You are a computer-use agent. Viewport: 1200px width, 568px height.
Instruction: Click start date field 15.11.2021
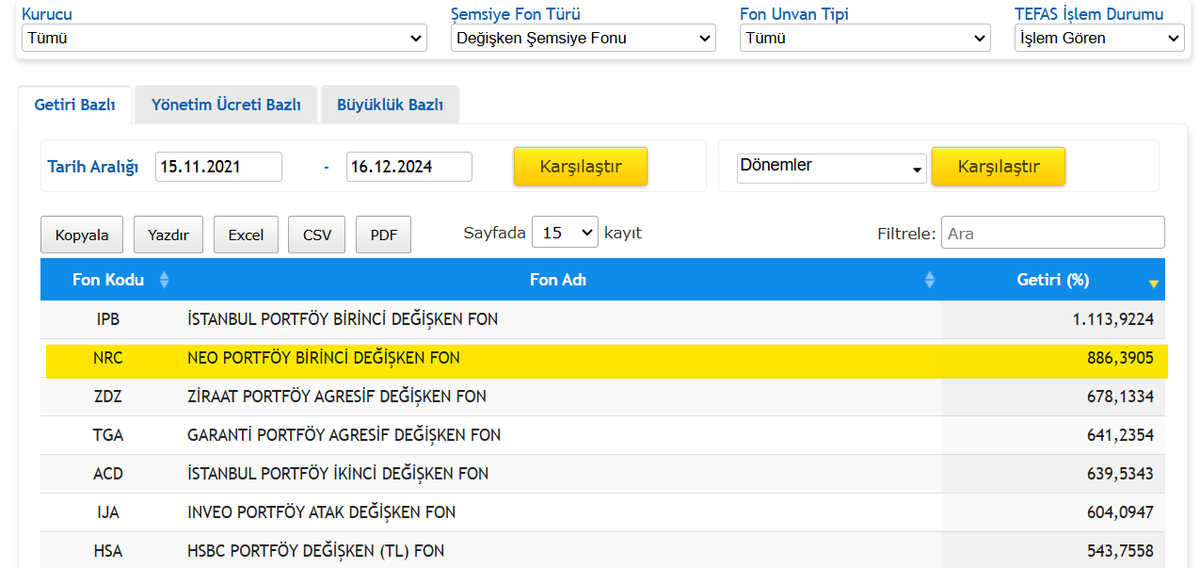coord(219,167)
